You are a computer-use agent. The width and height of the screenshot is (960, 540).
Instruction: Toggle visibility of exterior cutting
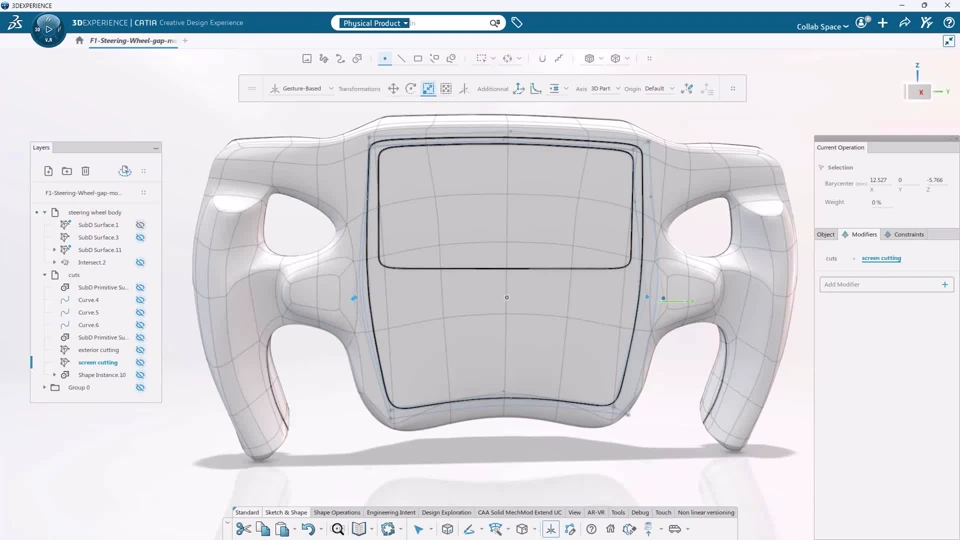[140, 350]
